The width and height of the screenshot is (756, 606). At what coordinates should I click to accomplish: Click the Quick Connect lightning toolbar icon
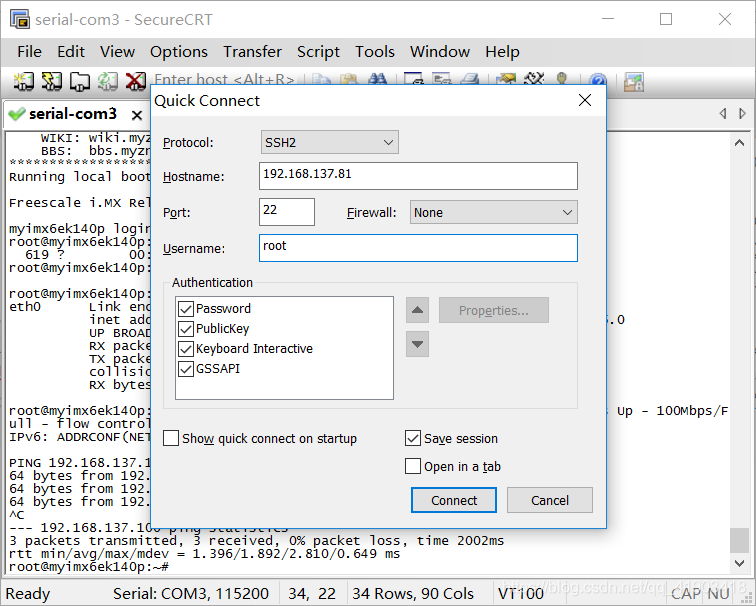52,81
